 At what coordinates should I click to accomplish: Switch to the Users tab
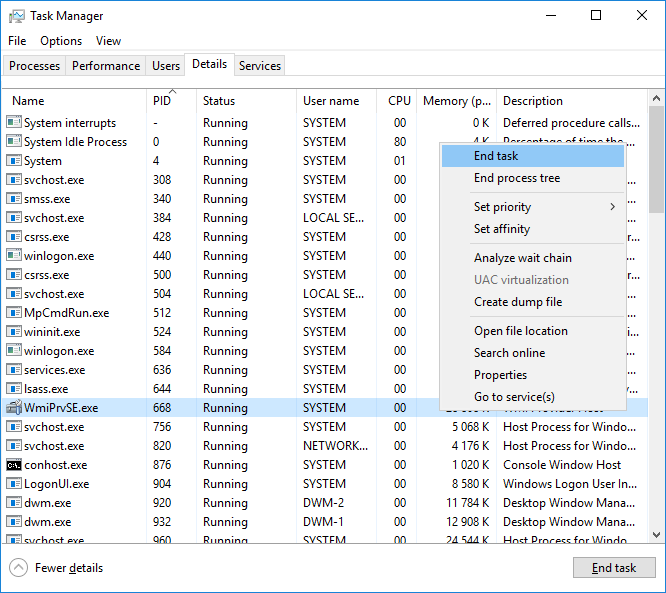[x=166, y=66]
